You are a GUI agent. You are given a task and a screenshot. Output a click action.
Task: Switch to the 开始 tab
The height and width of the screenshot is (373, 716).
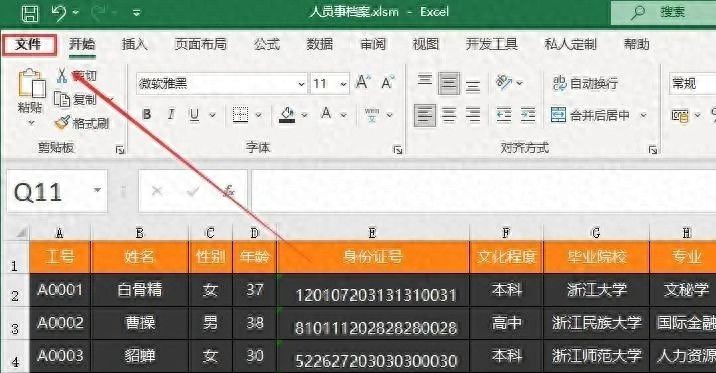[83, 44]
